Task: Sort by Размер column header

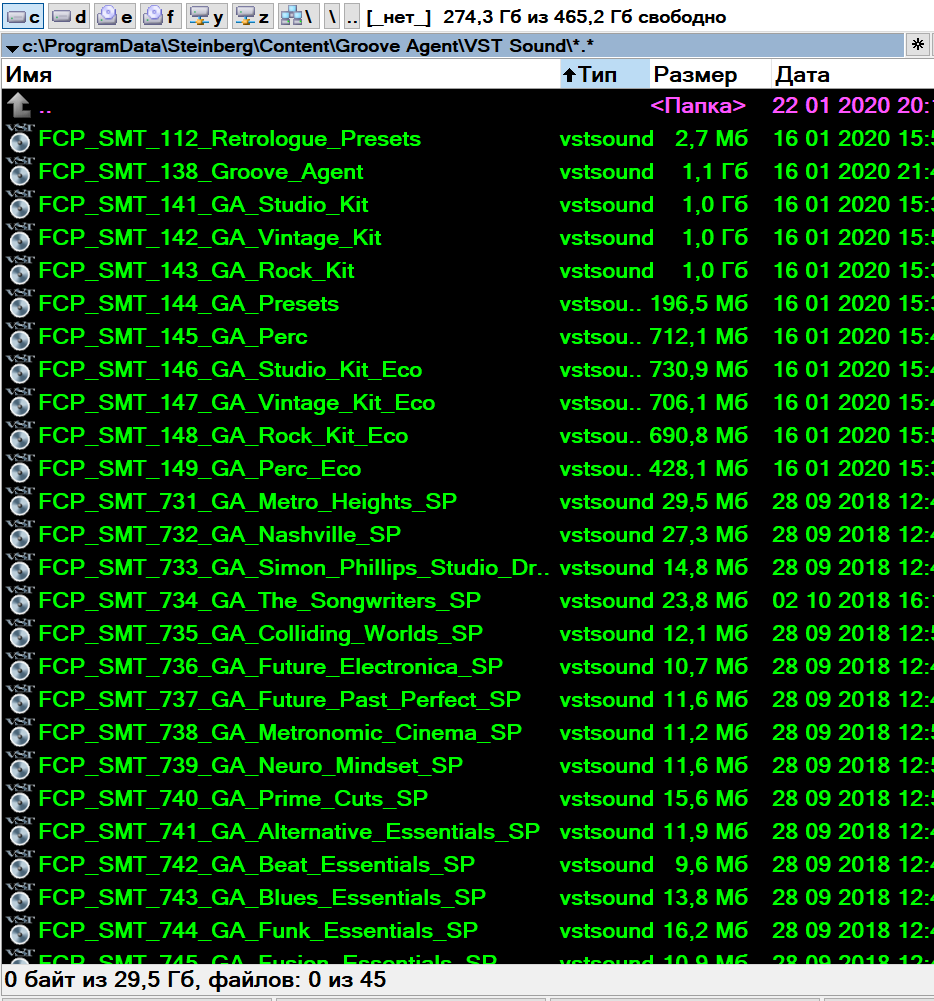Action: (x=710, y=75)
